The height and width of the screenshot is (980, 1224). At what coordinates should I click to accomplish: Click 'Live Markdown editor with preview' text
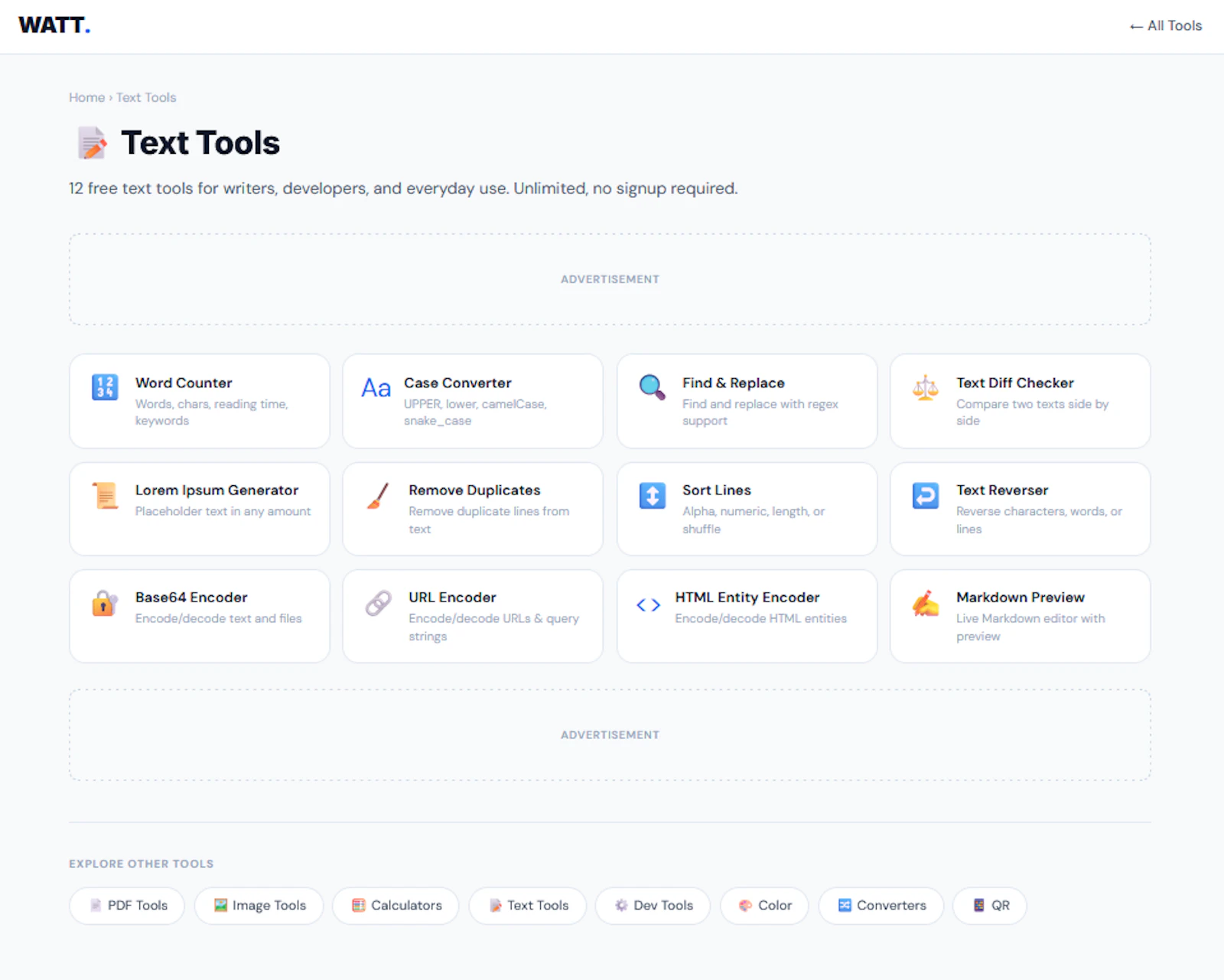(1030, 627)
